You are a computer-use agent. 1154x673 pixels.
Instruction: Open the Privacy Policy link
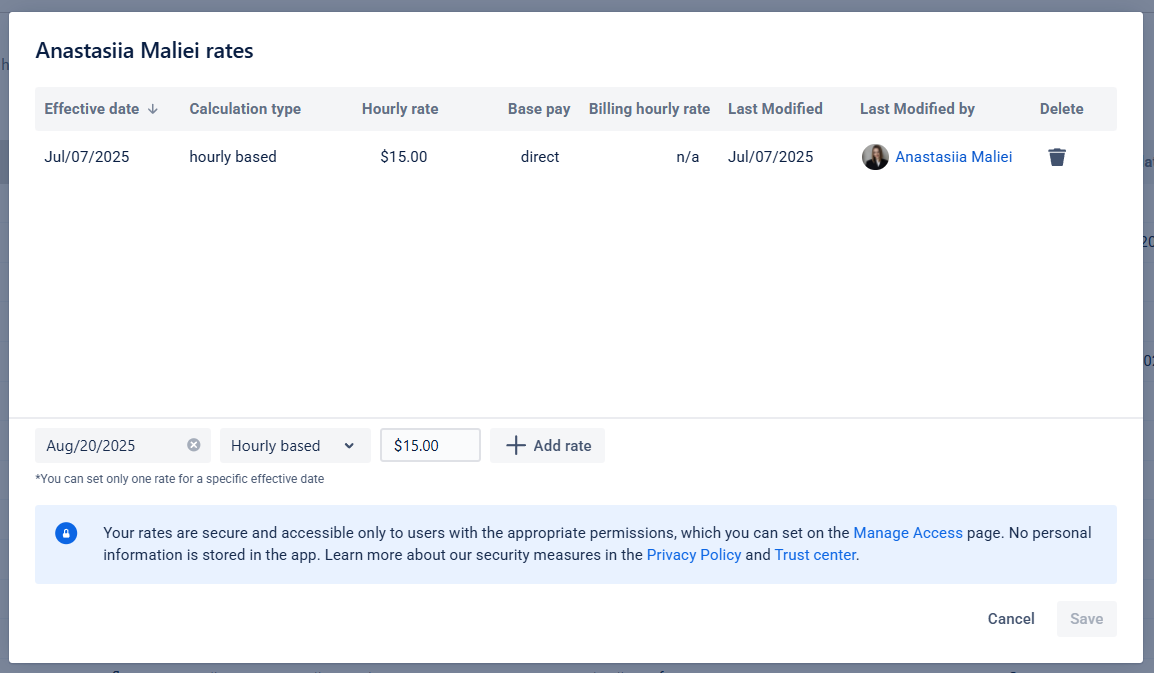pyautogui.click(x=694, y=555)
